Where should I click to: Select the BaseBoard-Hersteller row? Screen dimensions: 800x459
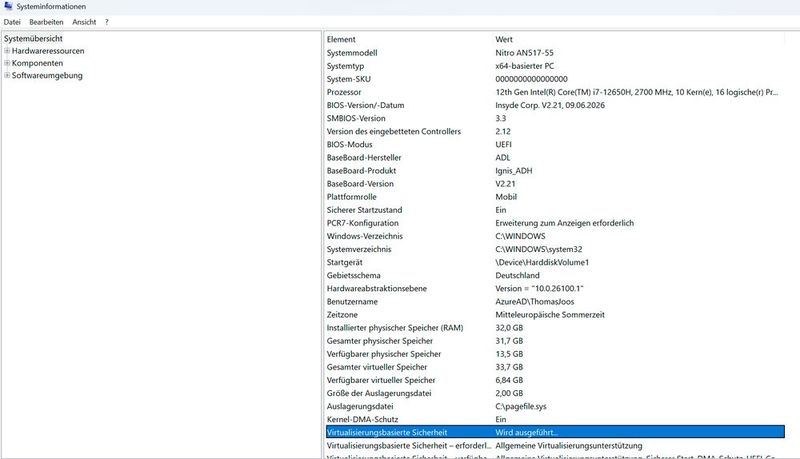(555, 158)
